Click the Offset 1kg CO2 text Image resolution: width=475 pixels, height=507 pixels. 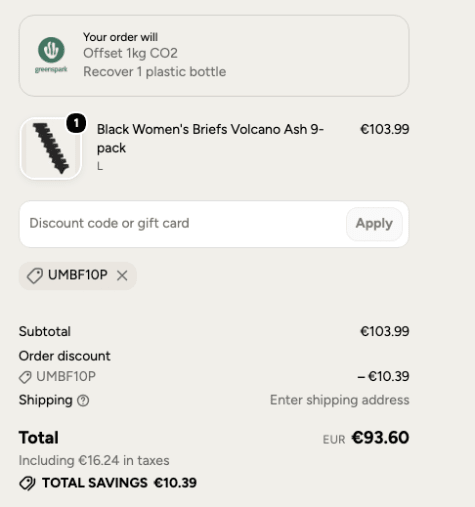(130, 53)
